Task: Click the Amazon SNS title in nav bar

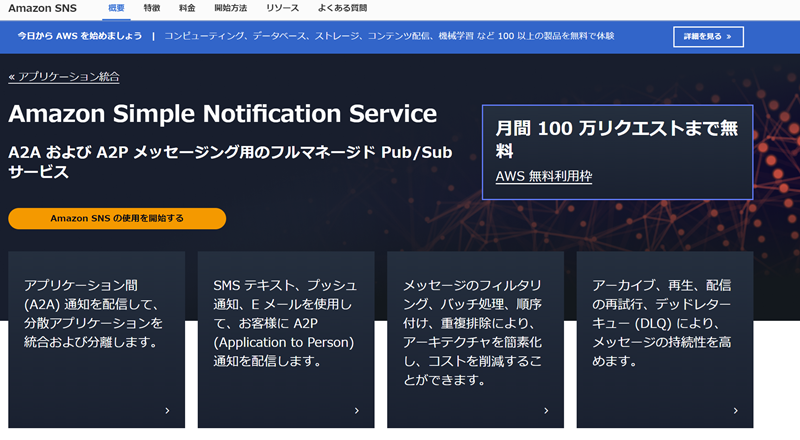Action: coord(42,8)
